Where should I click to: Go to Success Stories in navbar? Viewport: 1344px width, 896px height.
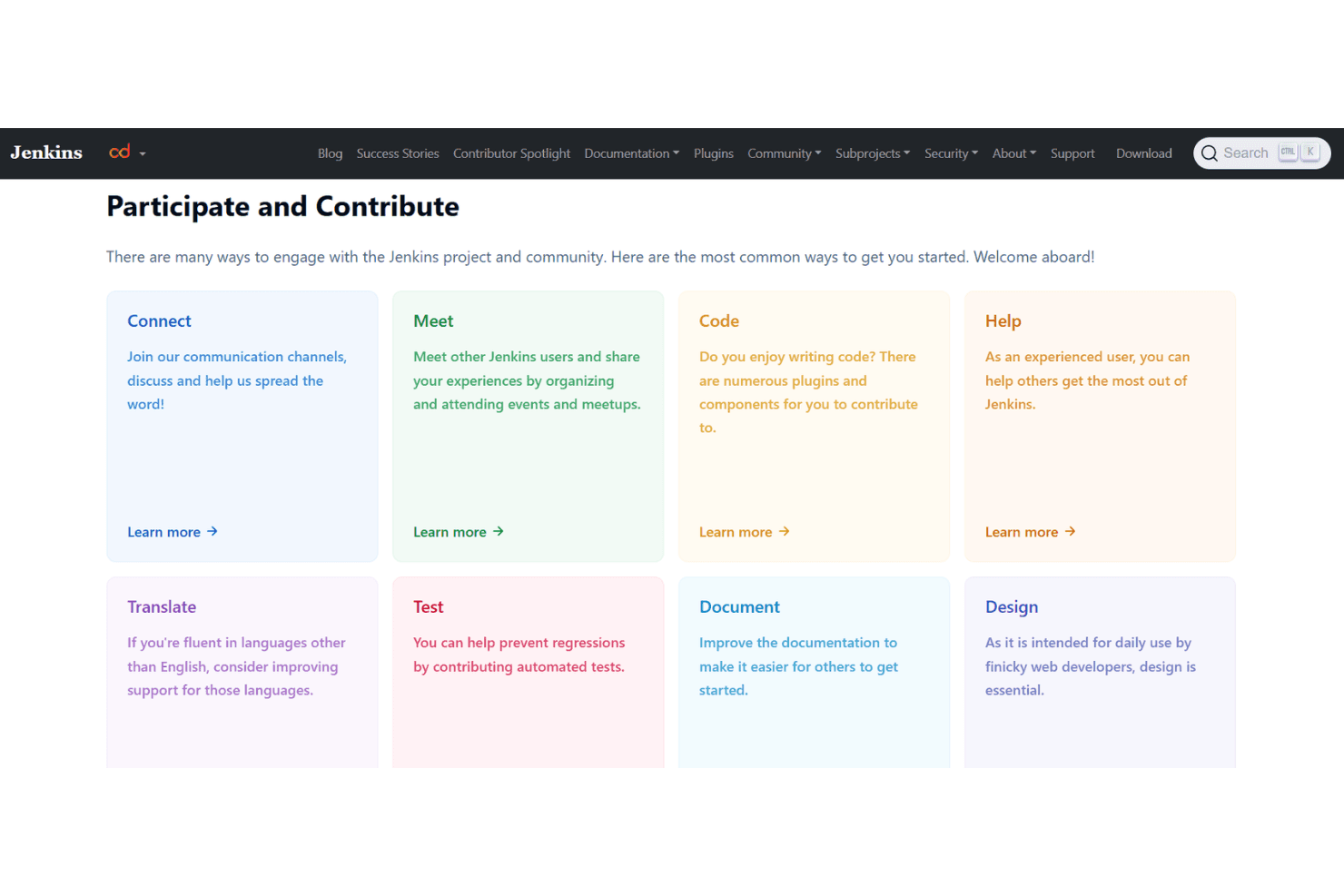[398, 153]
